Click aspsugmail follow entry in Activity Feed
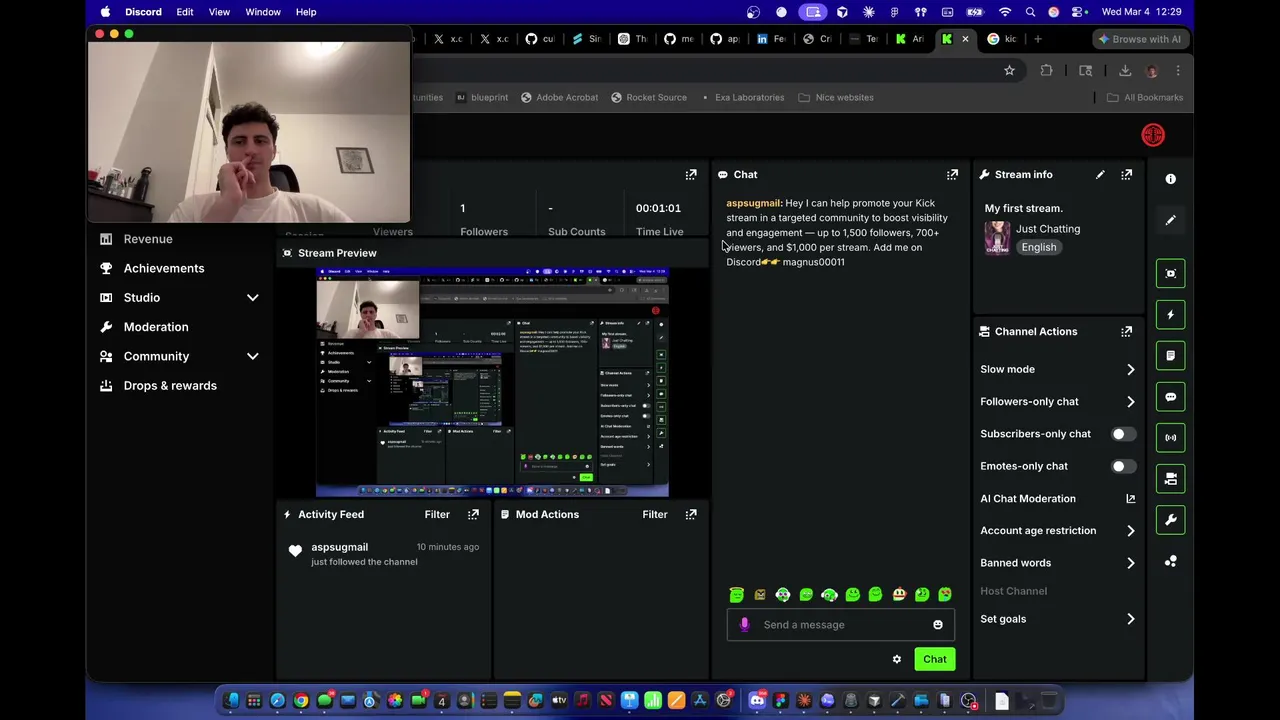The width and height of the screenshot is (1280, 720). [x=384, y=554]
